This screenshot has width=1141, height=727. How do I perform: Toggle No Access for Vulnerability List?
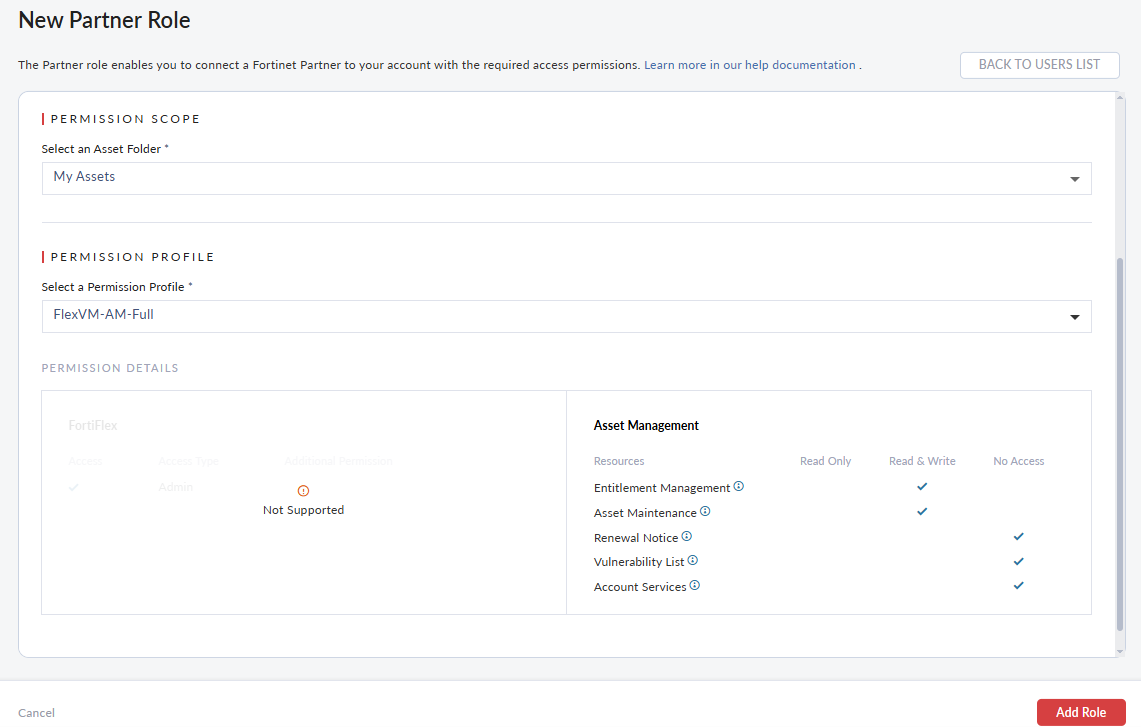pos(1018,561)
